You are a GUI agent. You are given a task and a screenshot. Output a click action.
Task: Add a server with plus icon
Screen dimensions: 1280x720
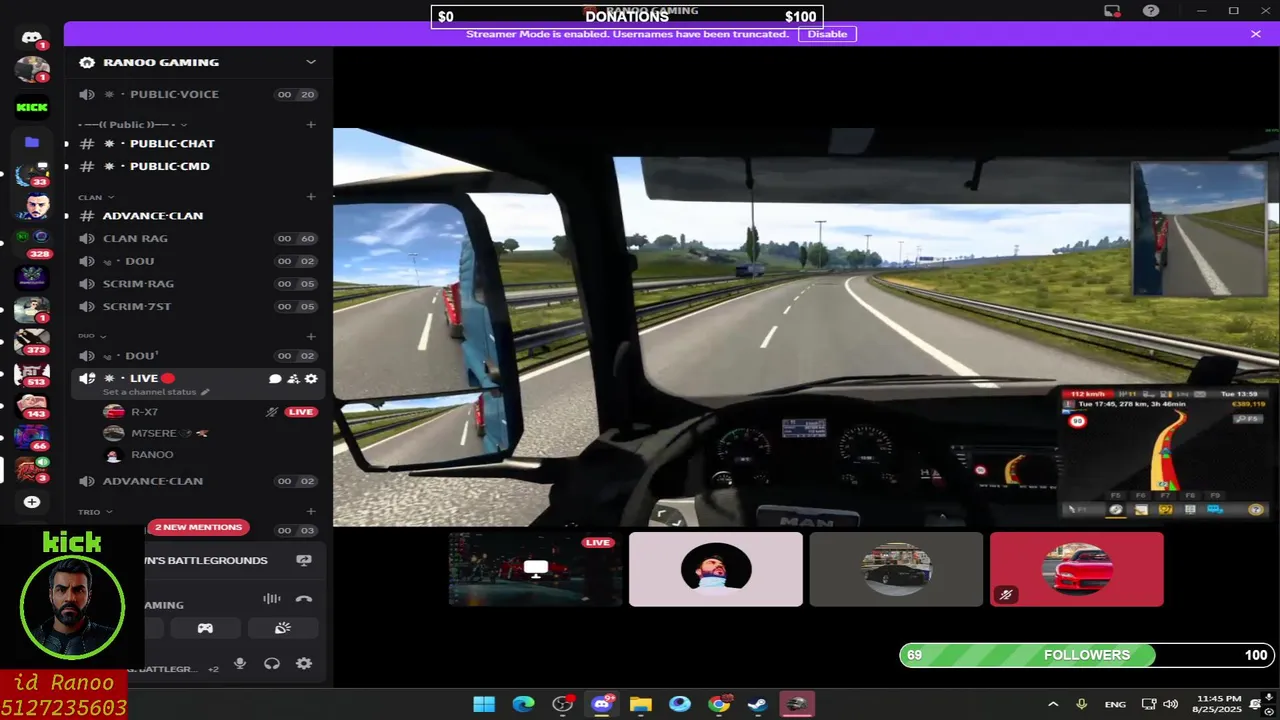point(32,502)
